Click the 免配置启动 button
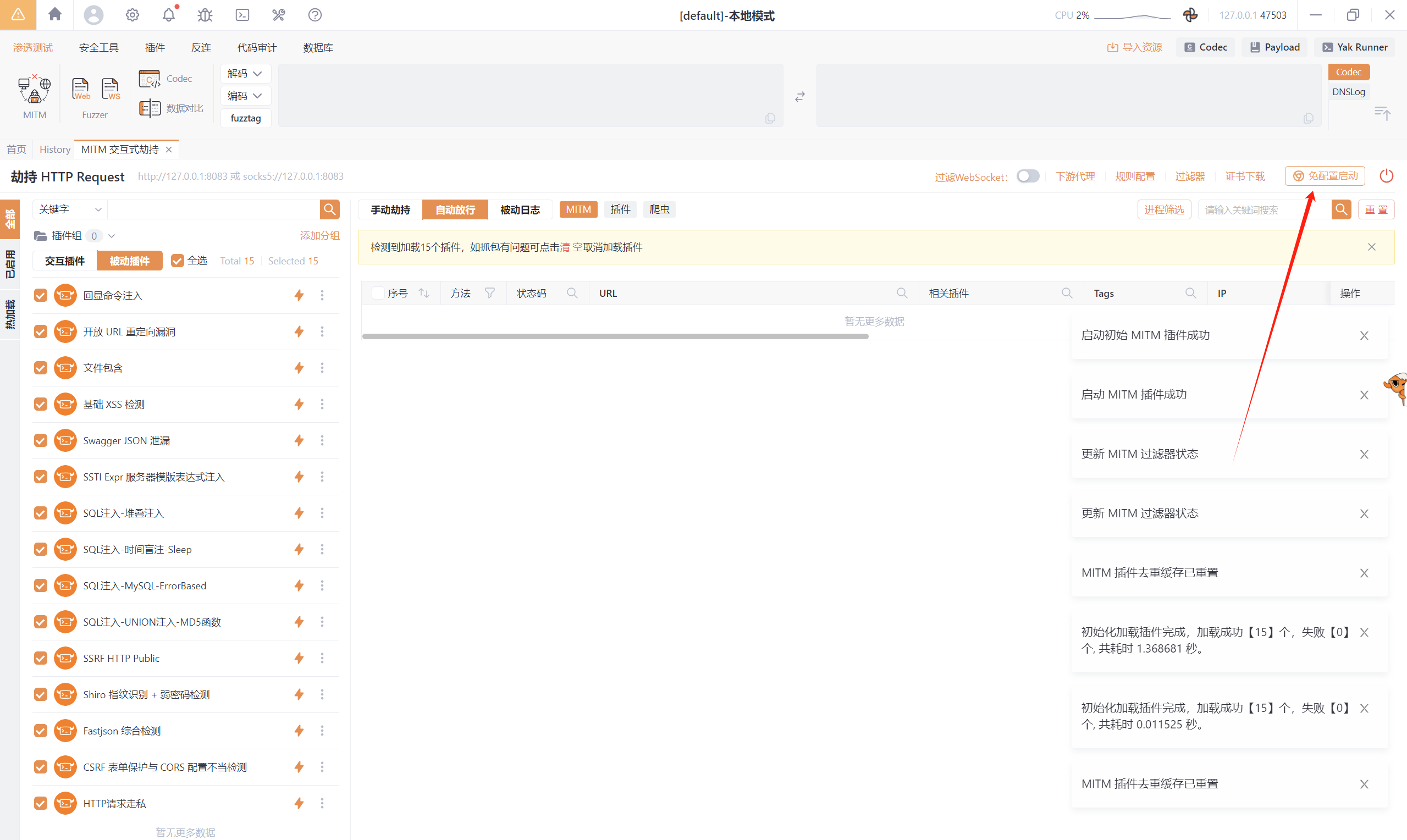The image size is (1407, 840). 1325,176
